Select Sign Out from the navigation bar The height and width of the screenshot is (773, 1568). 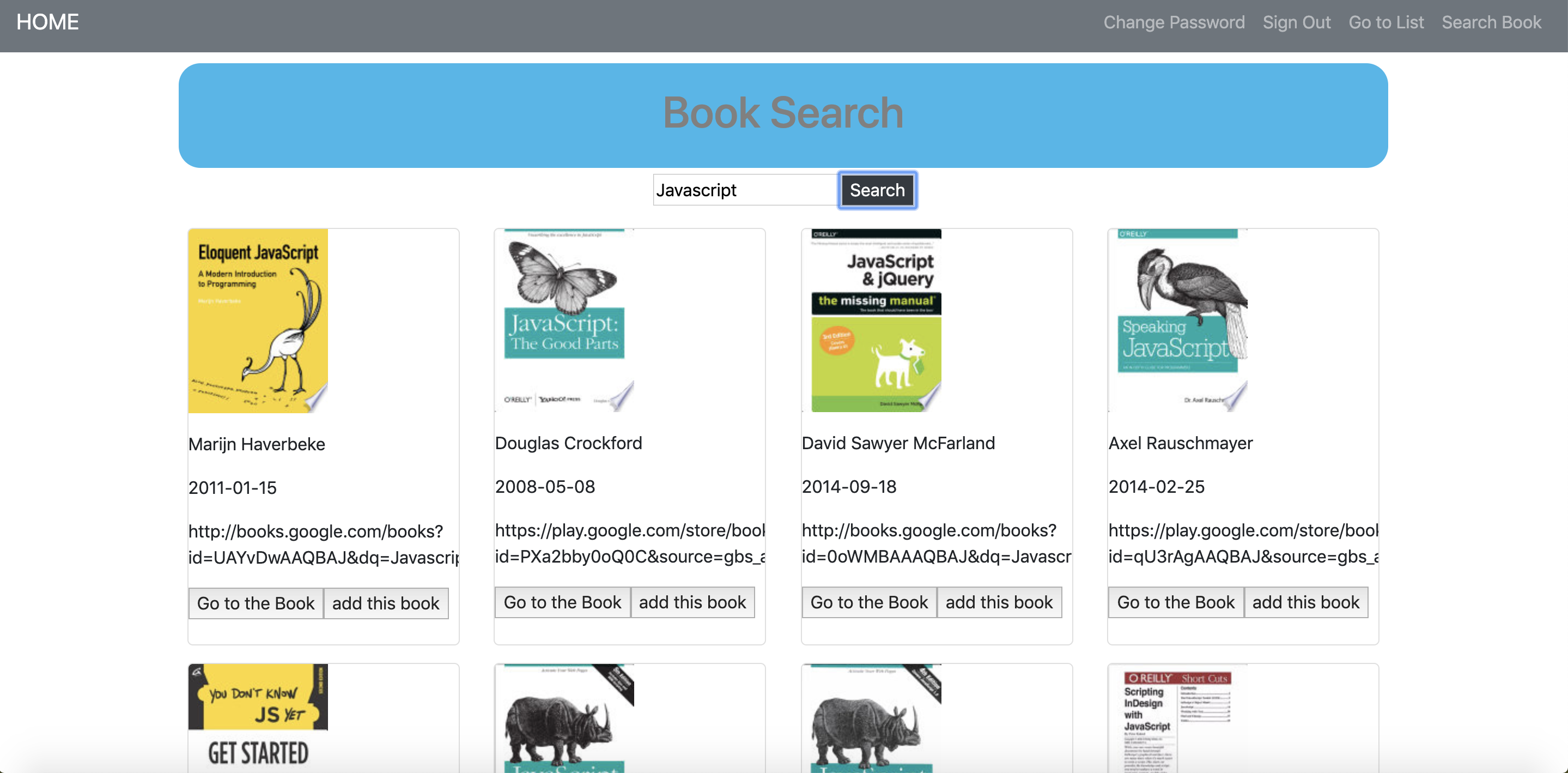(1297, 22)
